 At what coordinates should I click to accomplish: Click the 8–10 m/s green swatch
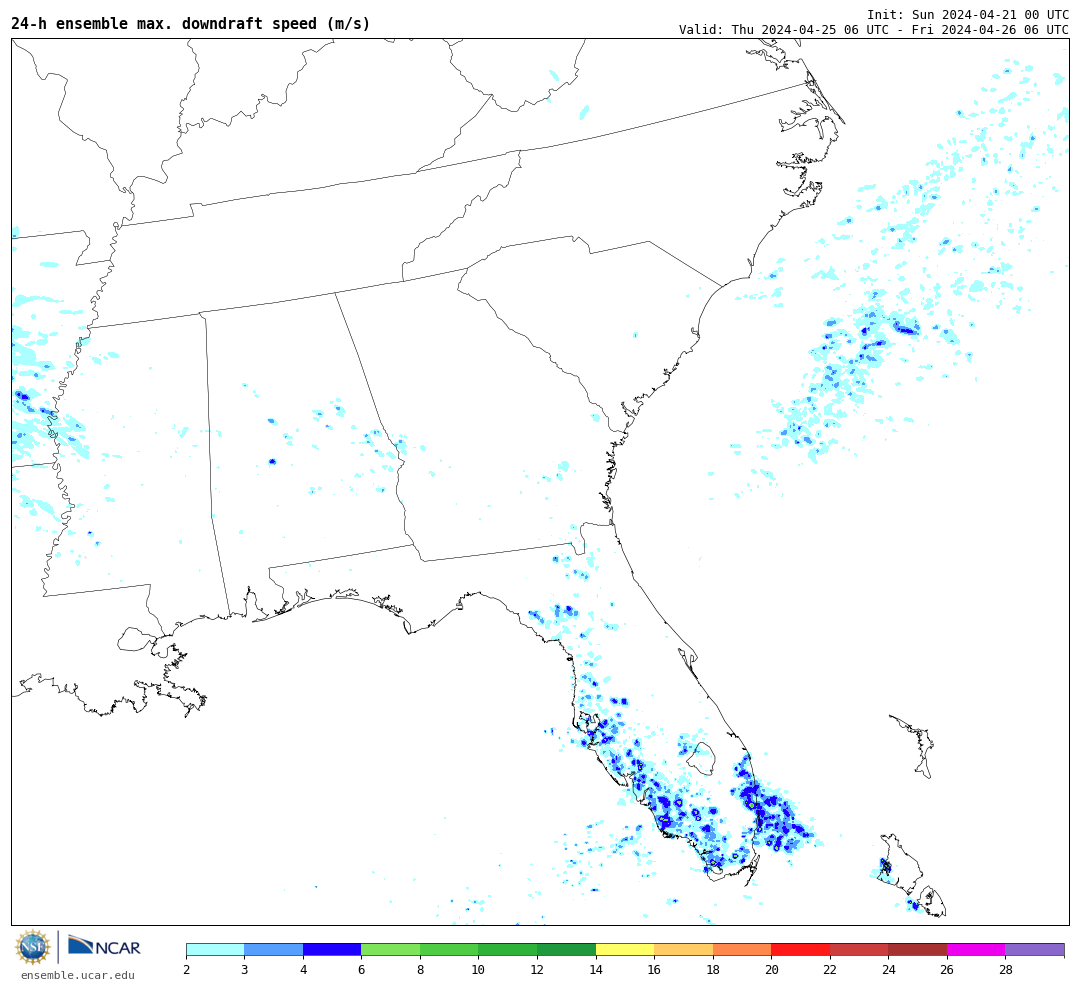449,949
